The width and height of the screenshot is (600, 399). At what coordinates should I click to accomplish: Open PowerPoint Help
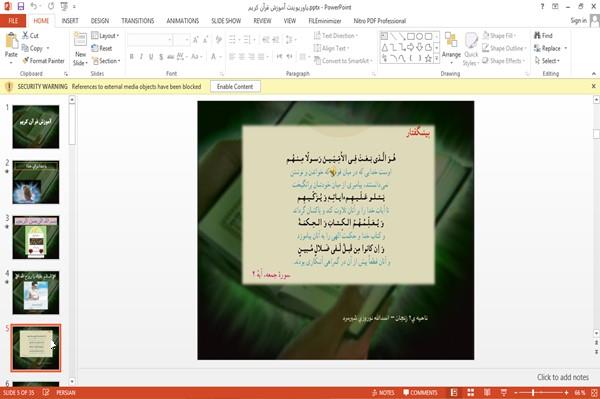(x=542, y=7)
